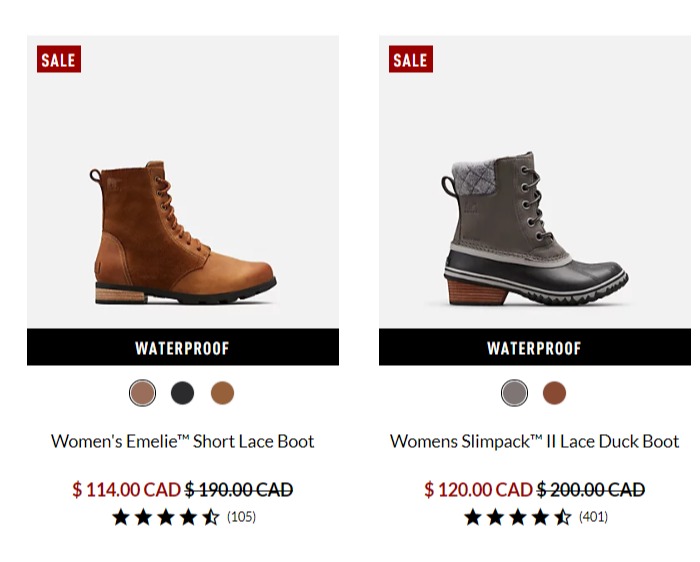Click the SALE badge on the Emelie boot

[x=59, y=59]
